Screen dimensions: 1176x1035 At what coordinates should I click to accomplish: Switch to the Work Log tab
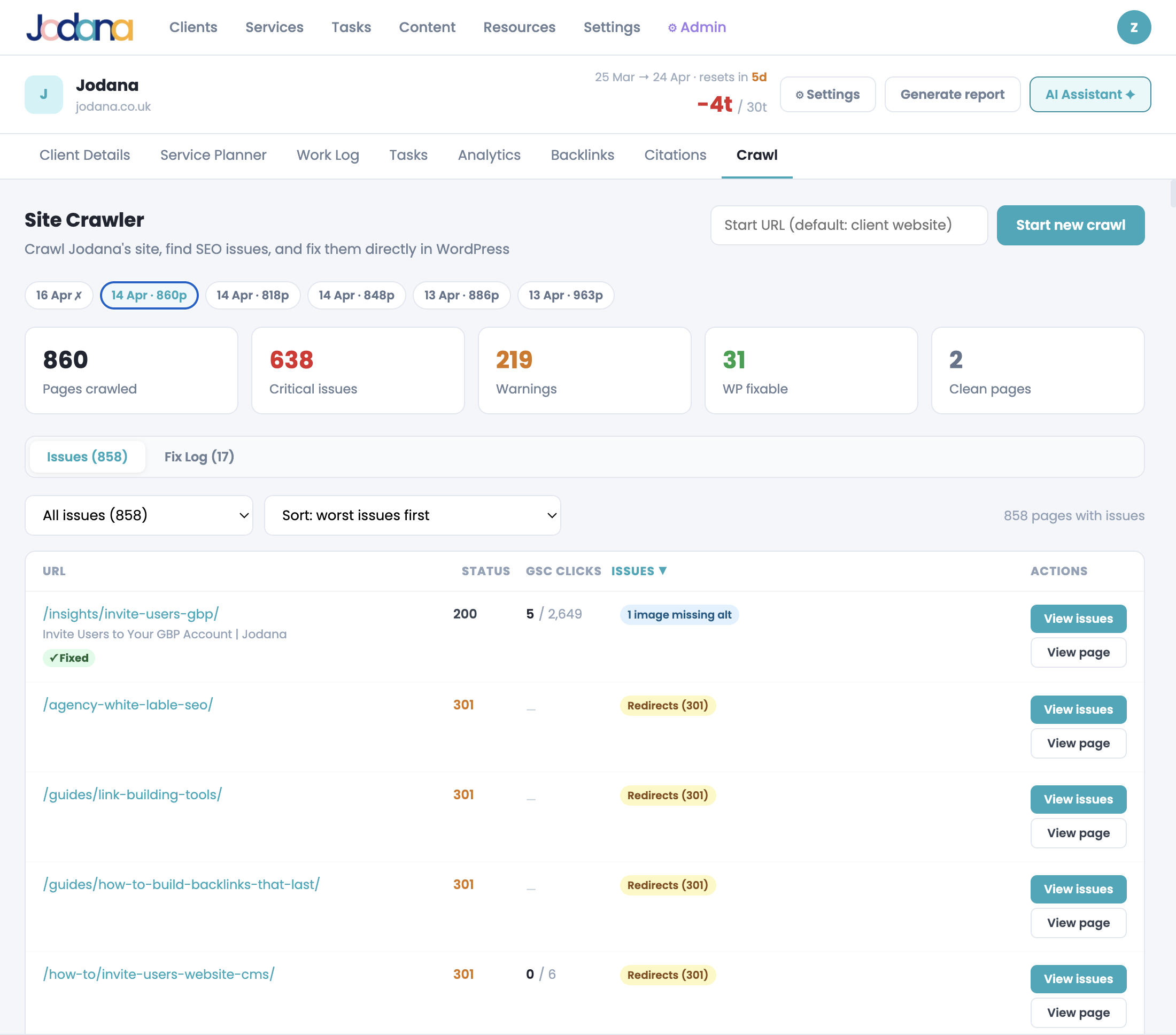click(328, 155)
